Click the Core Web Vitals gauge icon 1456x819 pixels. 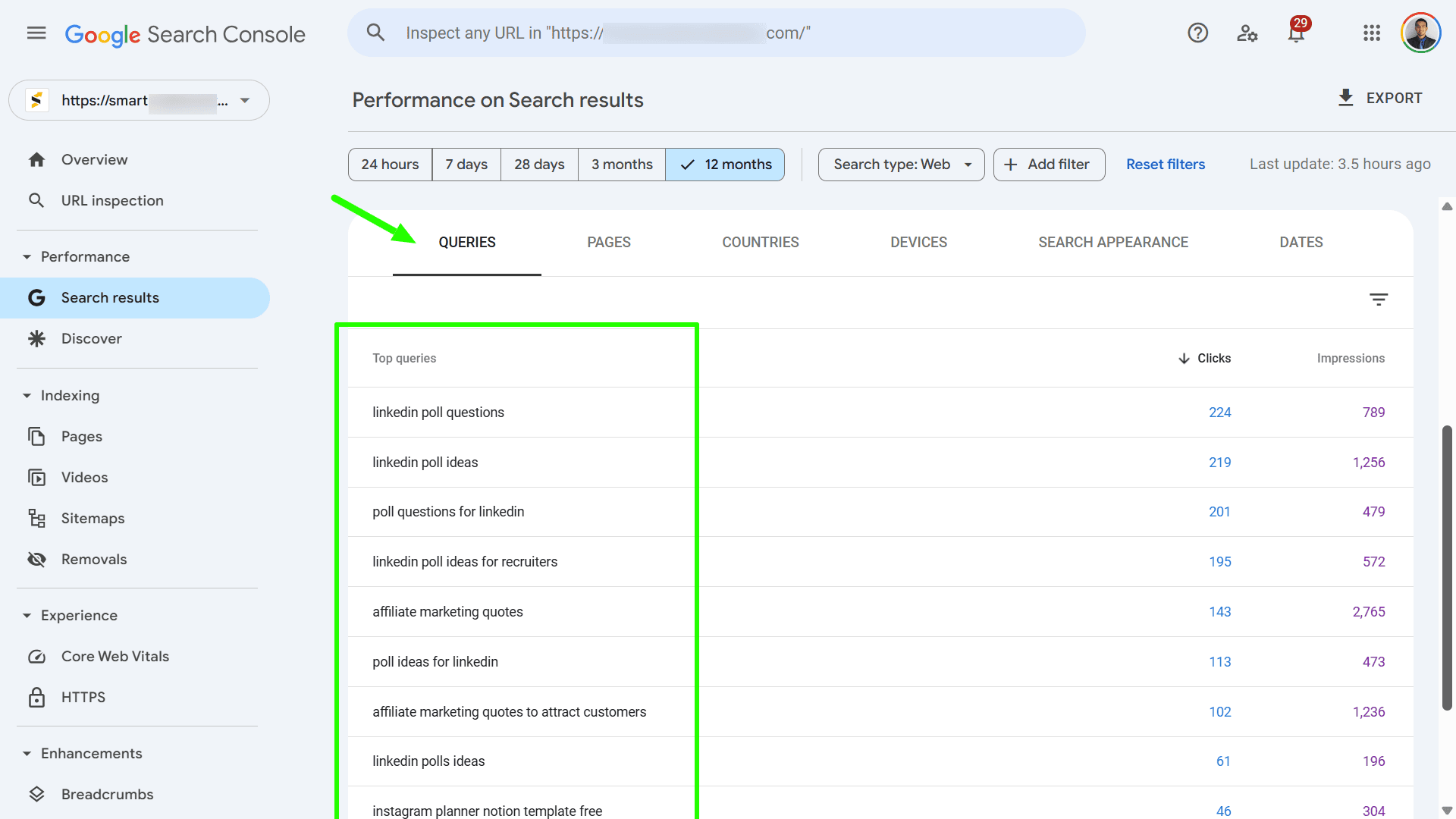36,657
